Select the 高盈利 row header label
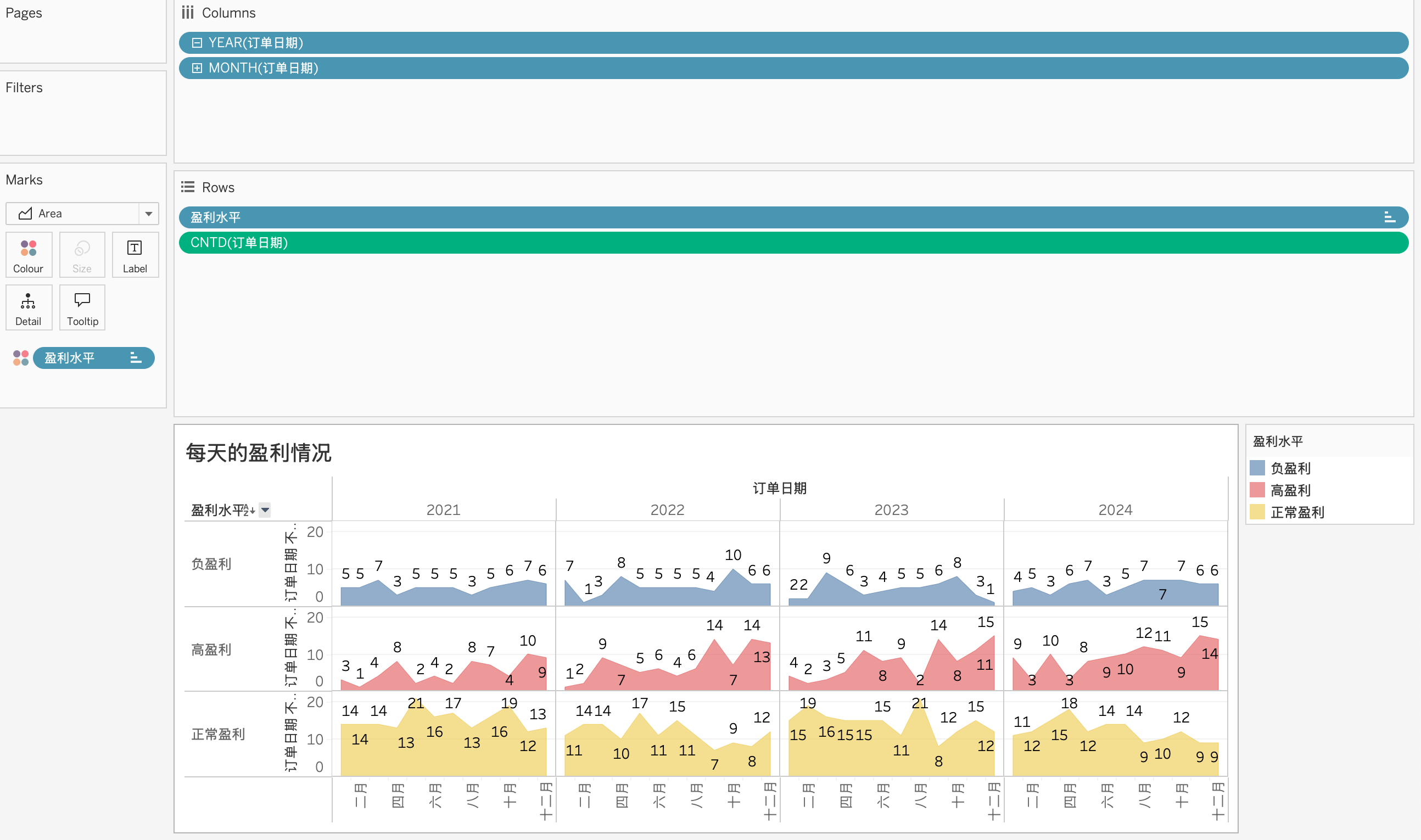The height and width of the screenshot is (840, 1421). [x=211, y=649]
